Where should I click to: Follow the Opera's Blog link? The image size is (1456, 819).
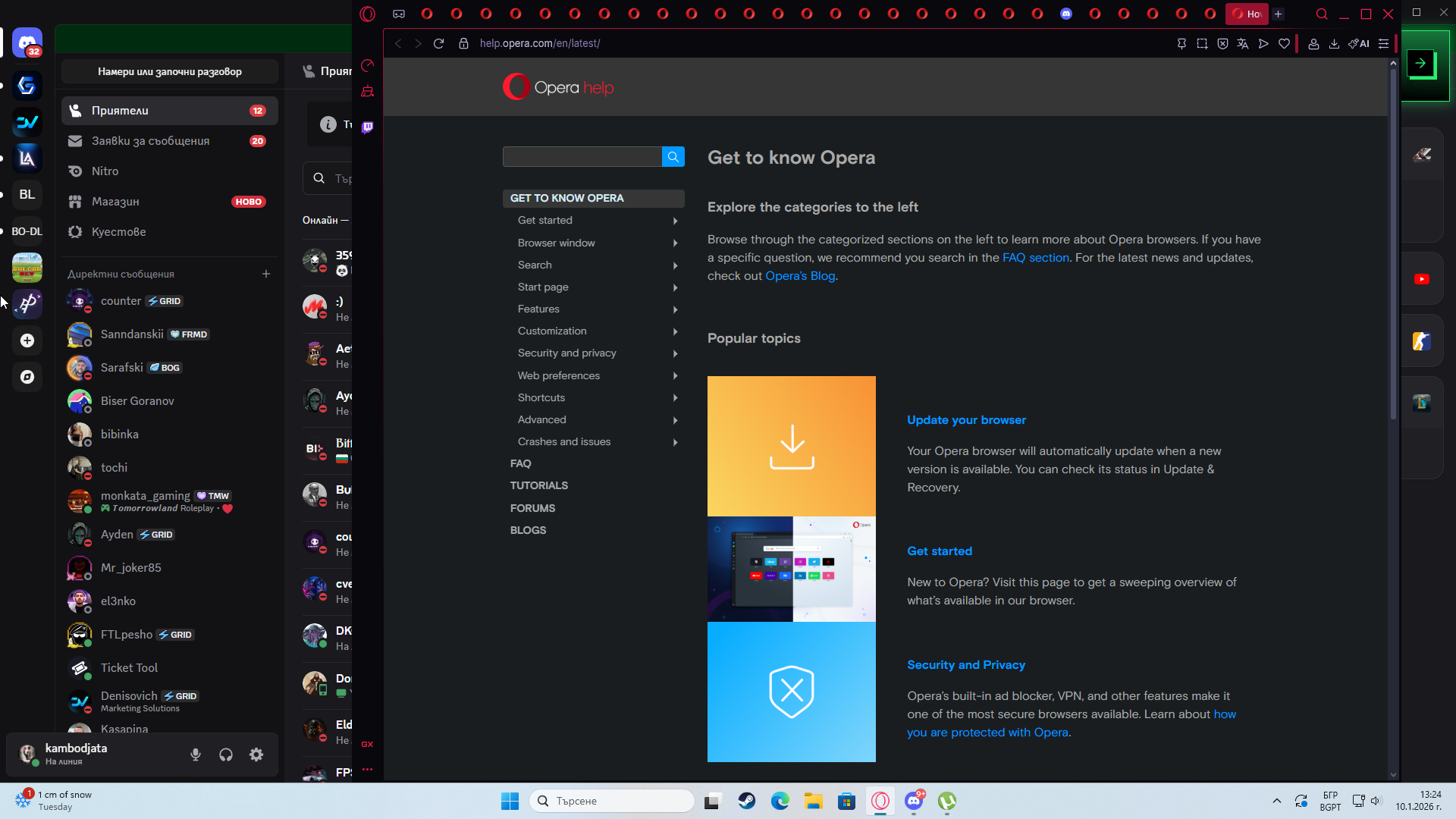800,276
